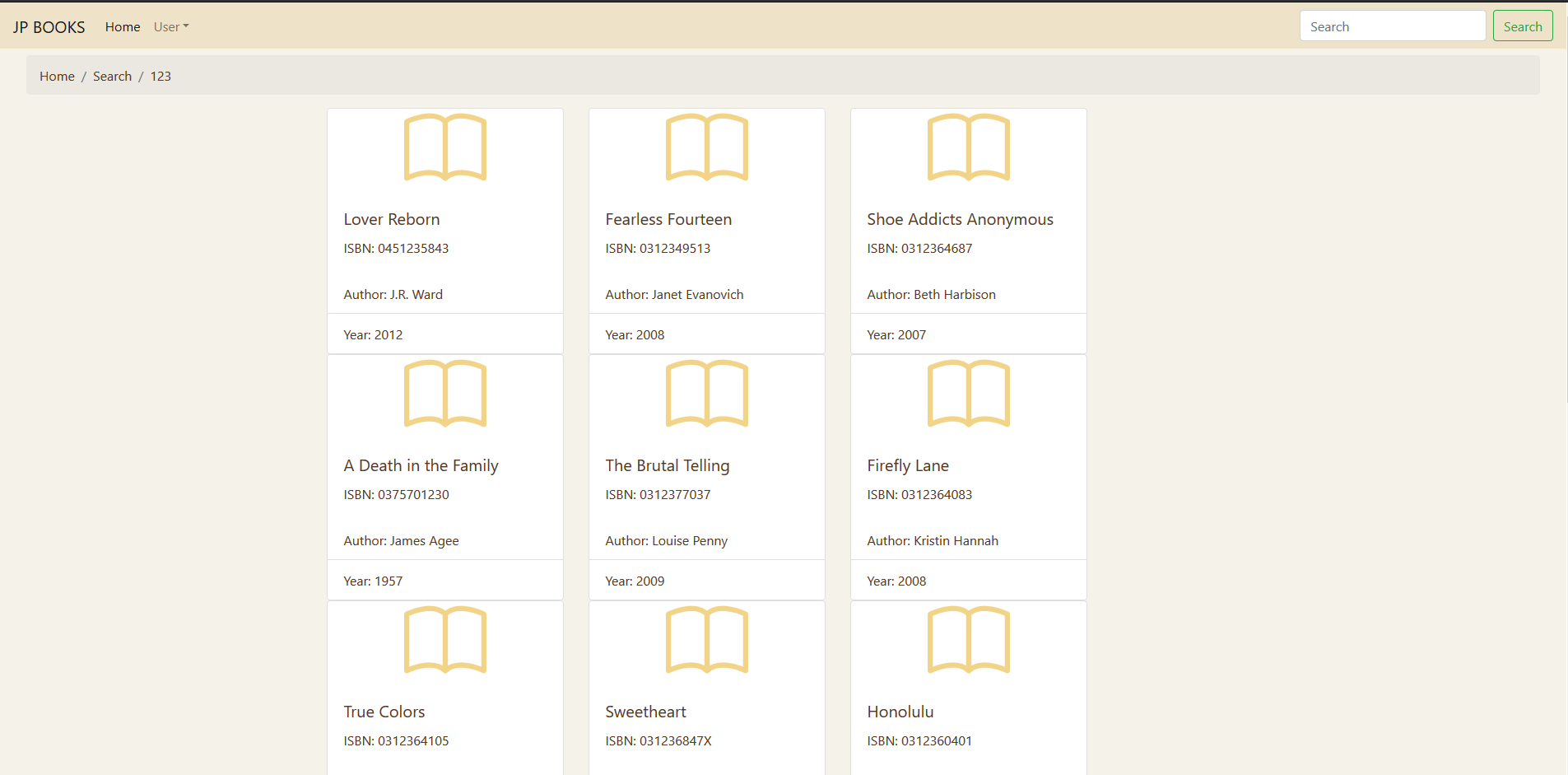Open the Fearless Fourteen title
Screen dimensions: 1568x775
668,219
